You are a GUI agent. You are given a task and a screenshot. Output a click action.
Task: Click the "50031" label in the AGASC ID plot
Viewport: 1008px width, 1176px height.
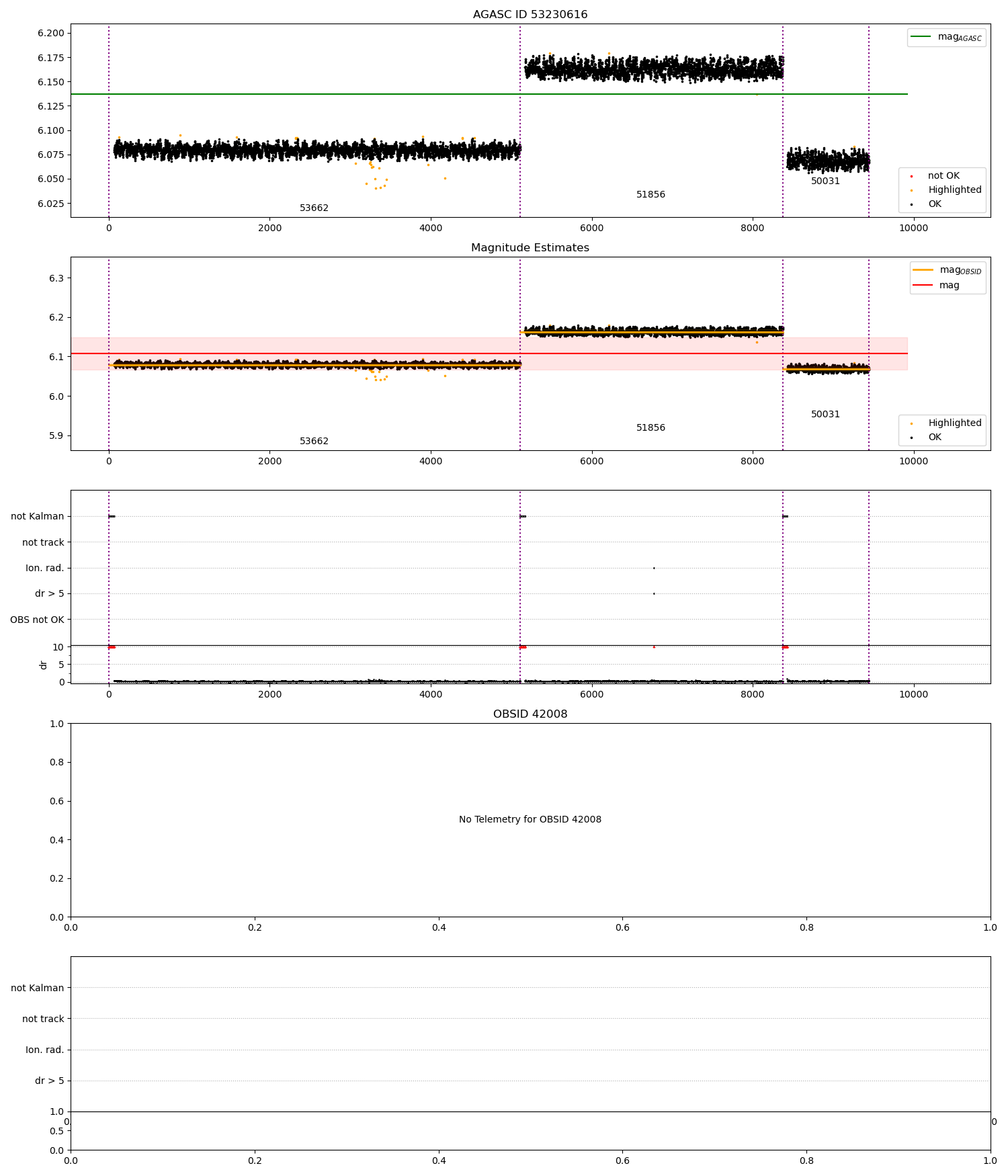coord(825,181)
